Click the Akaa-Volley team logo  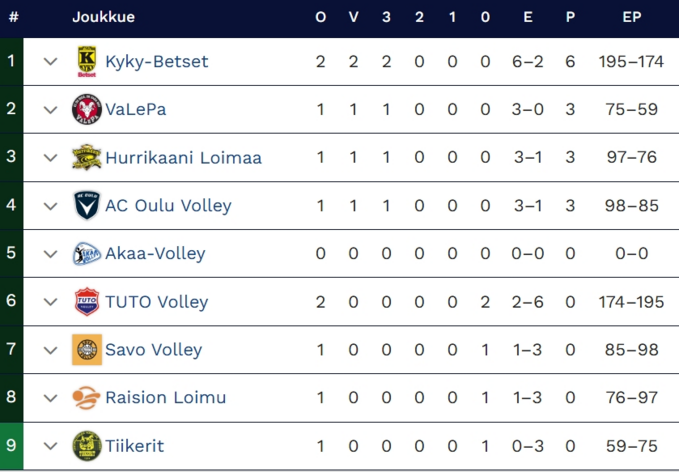87,254
